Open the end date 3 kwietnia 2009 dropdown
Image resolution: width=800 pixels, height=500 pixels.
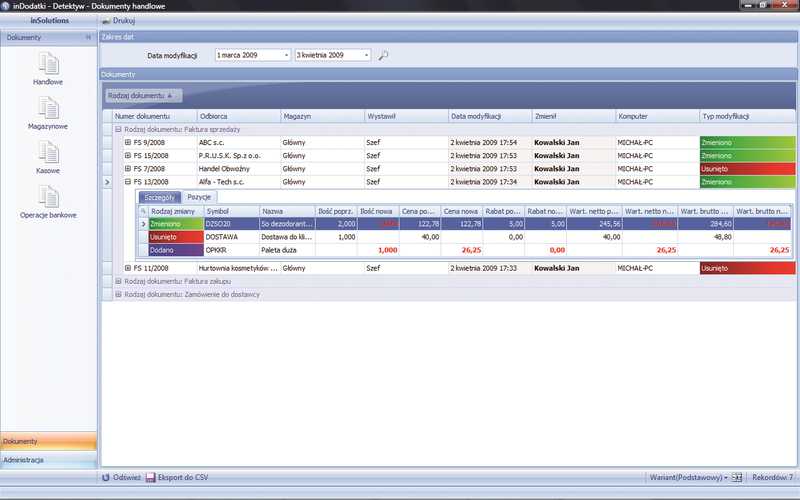[x=366, y=55]
